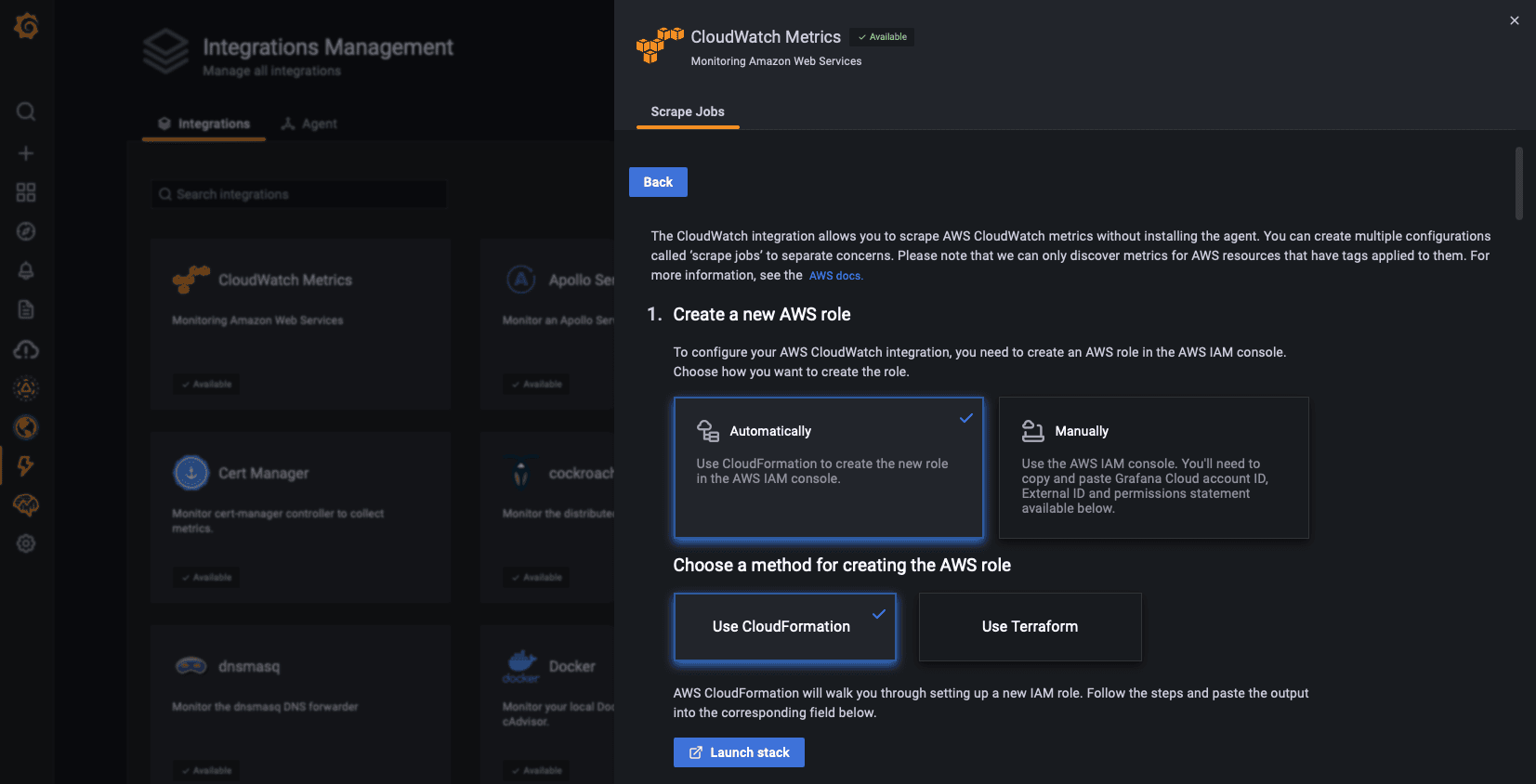This screenshot has width=1536, height=784.
Task: Click the dotted-circle triangle icon in the sidebar
Action: tap(26, 388)
